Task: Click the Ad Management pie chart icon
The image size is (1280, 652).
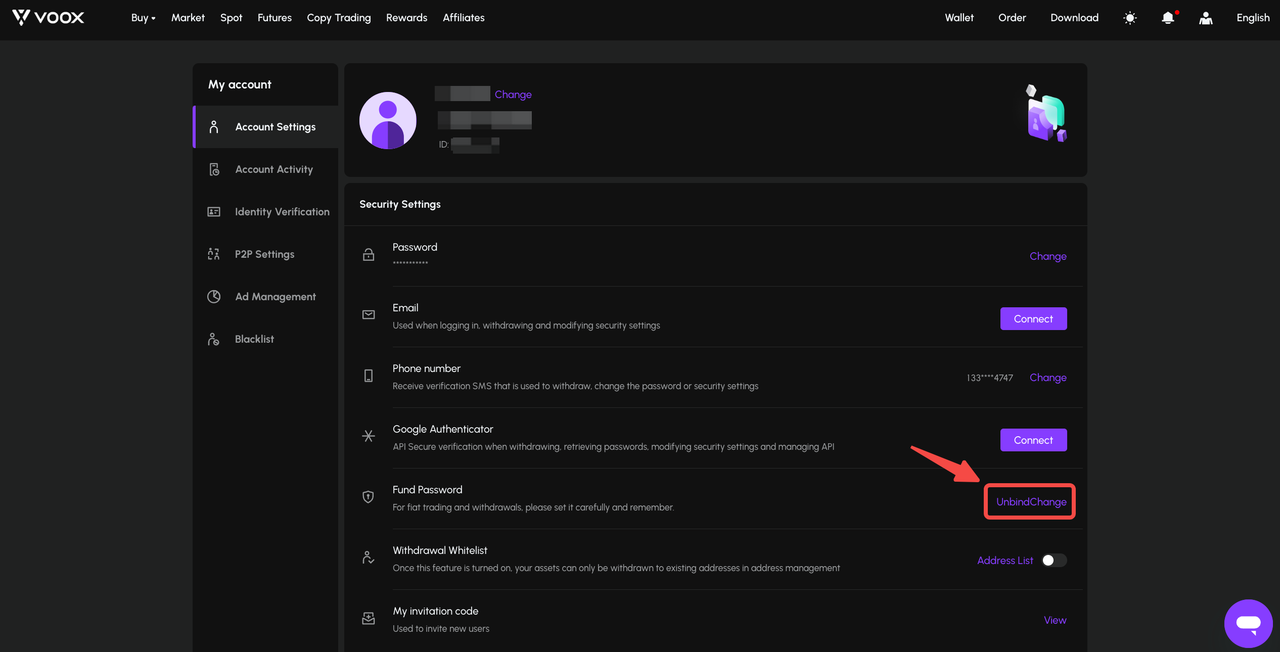Action: point(213,296)
